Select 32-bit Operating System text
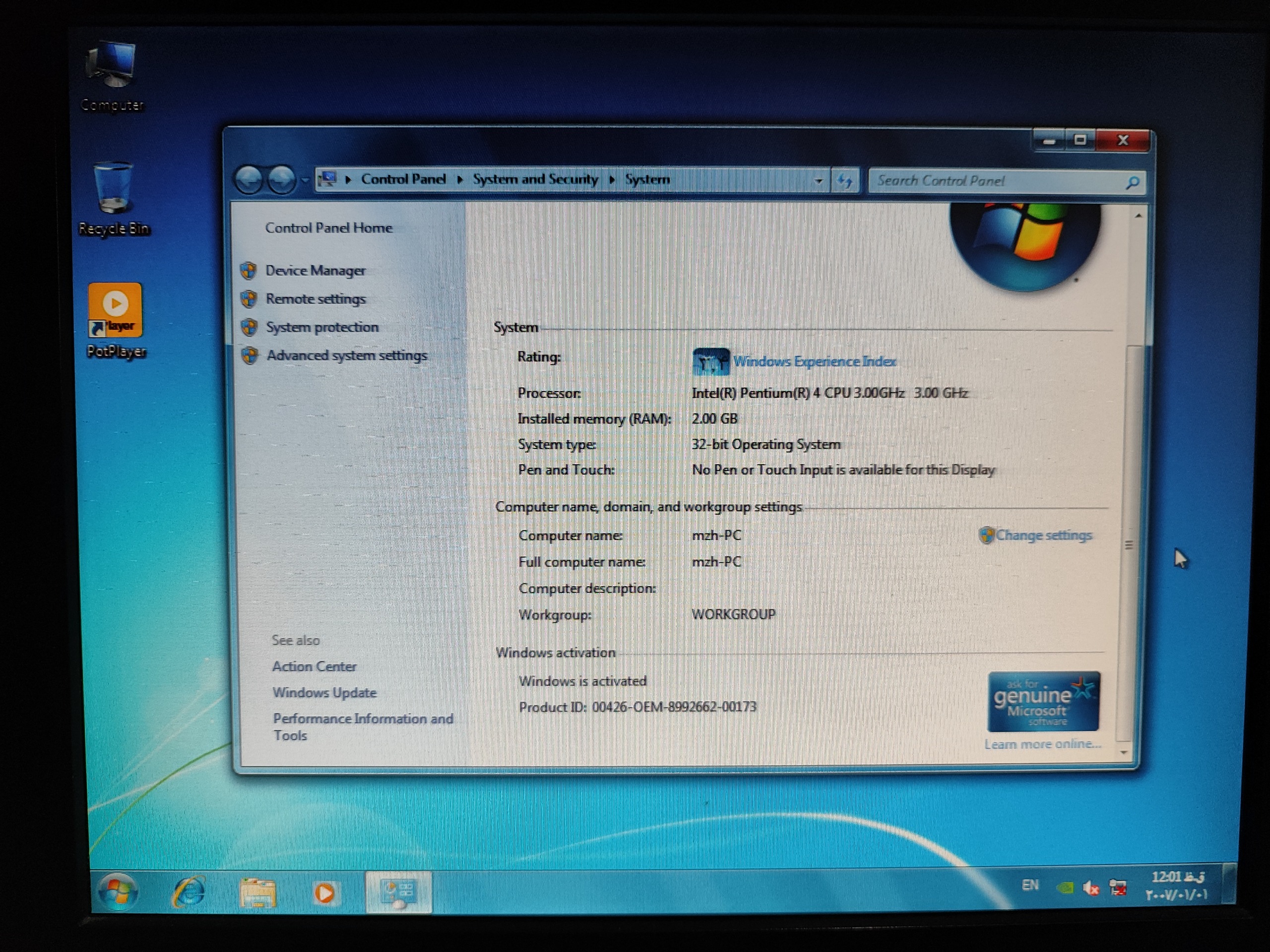The height and width of the screenshot is (952, 1270). pos(766,445)
